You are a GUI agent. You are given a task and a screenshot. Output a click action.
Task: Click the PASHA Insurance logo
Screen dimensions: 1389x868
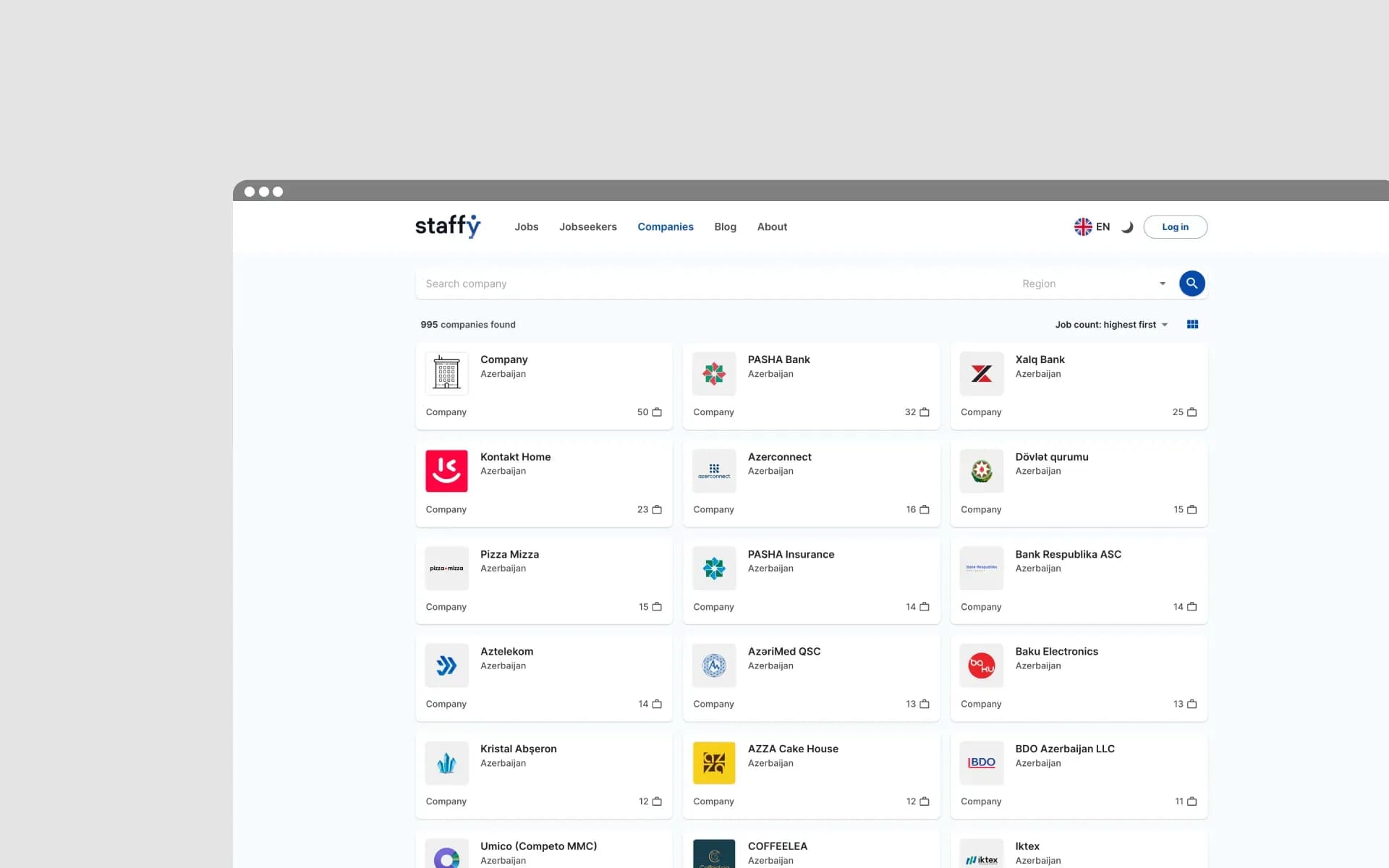point(714,568)
